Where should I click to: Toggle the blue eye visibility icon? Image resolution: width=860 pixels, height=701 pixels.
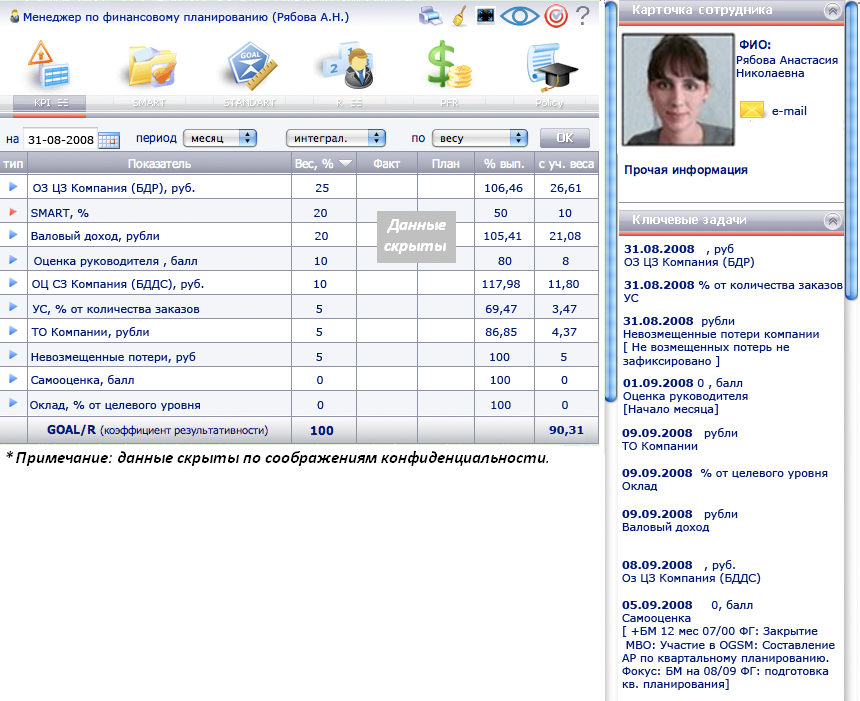point(519,16)
